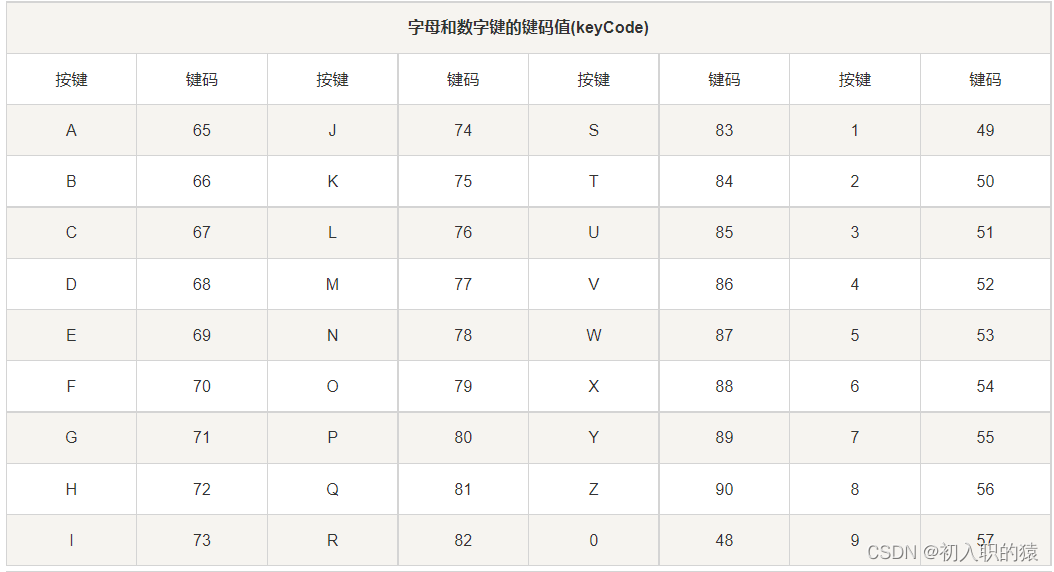Screen dimensions: 1054x572
Task: Select key code 75
Action: click(x=463, y=181)
